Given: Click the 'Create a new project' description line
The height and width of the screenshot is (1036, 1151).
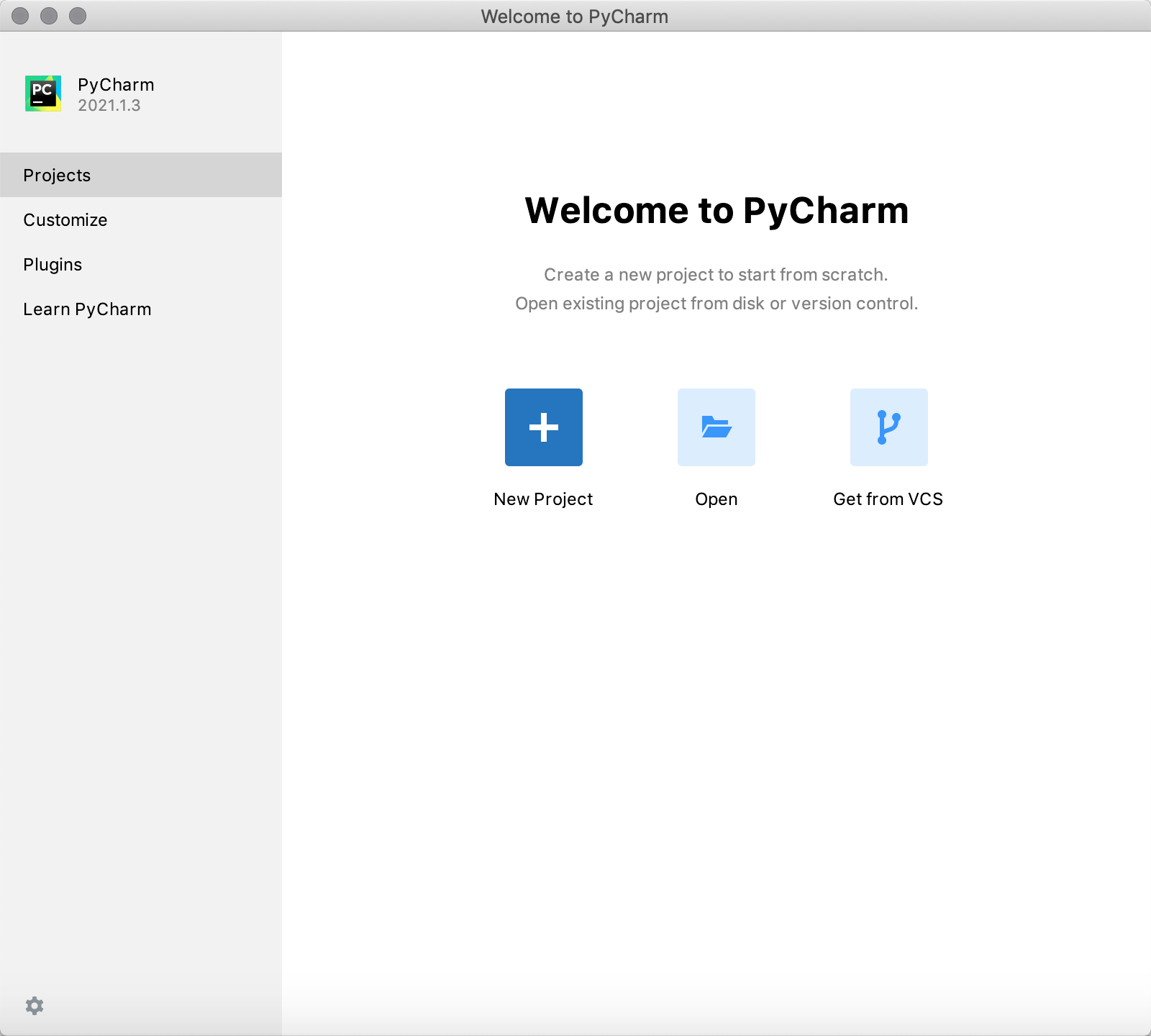Looking at the screenshot, I should [716, 274].
